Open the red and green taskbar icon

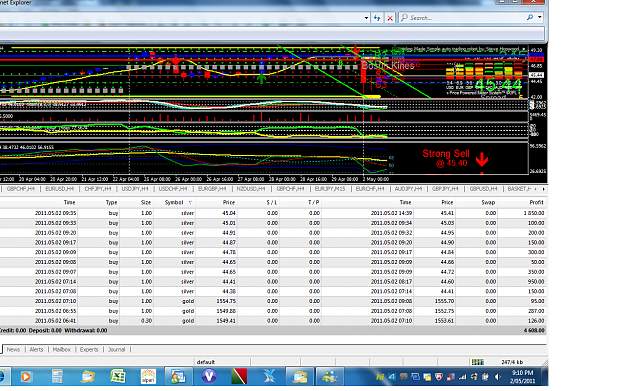[x=239, y=377]
